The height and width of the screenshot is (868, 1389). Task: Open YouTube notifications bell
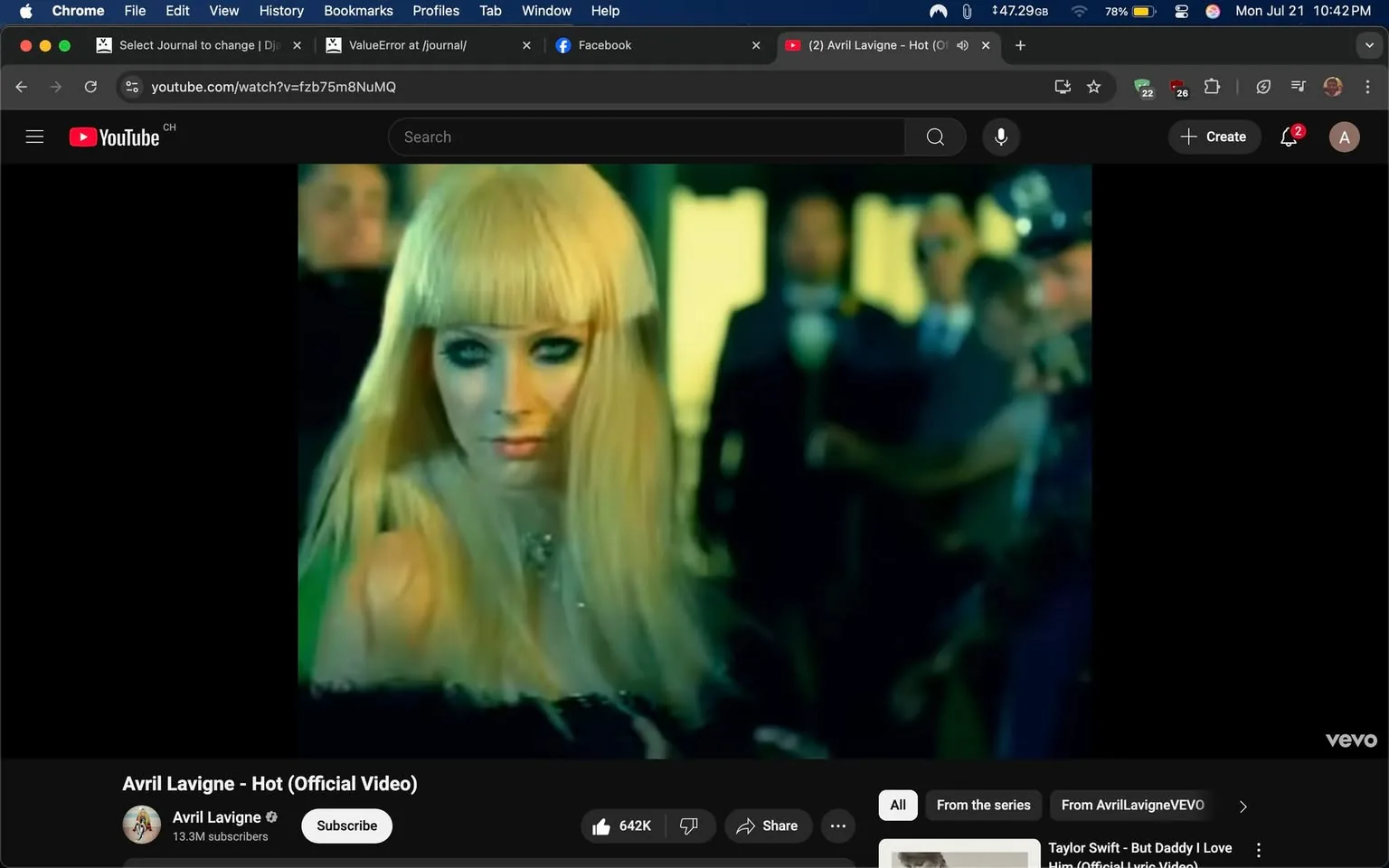pyautogui.click(x=1287, y=137)
